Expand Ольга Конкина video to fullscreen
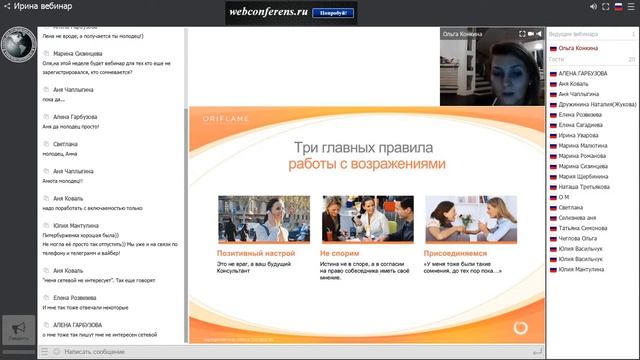Screen dimensions: 640x360 (522, 34)
